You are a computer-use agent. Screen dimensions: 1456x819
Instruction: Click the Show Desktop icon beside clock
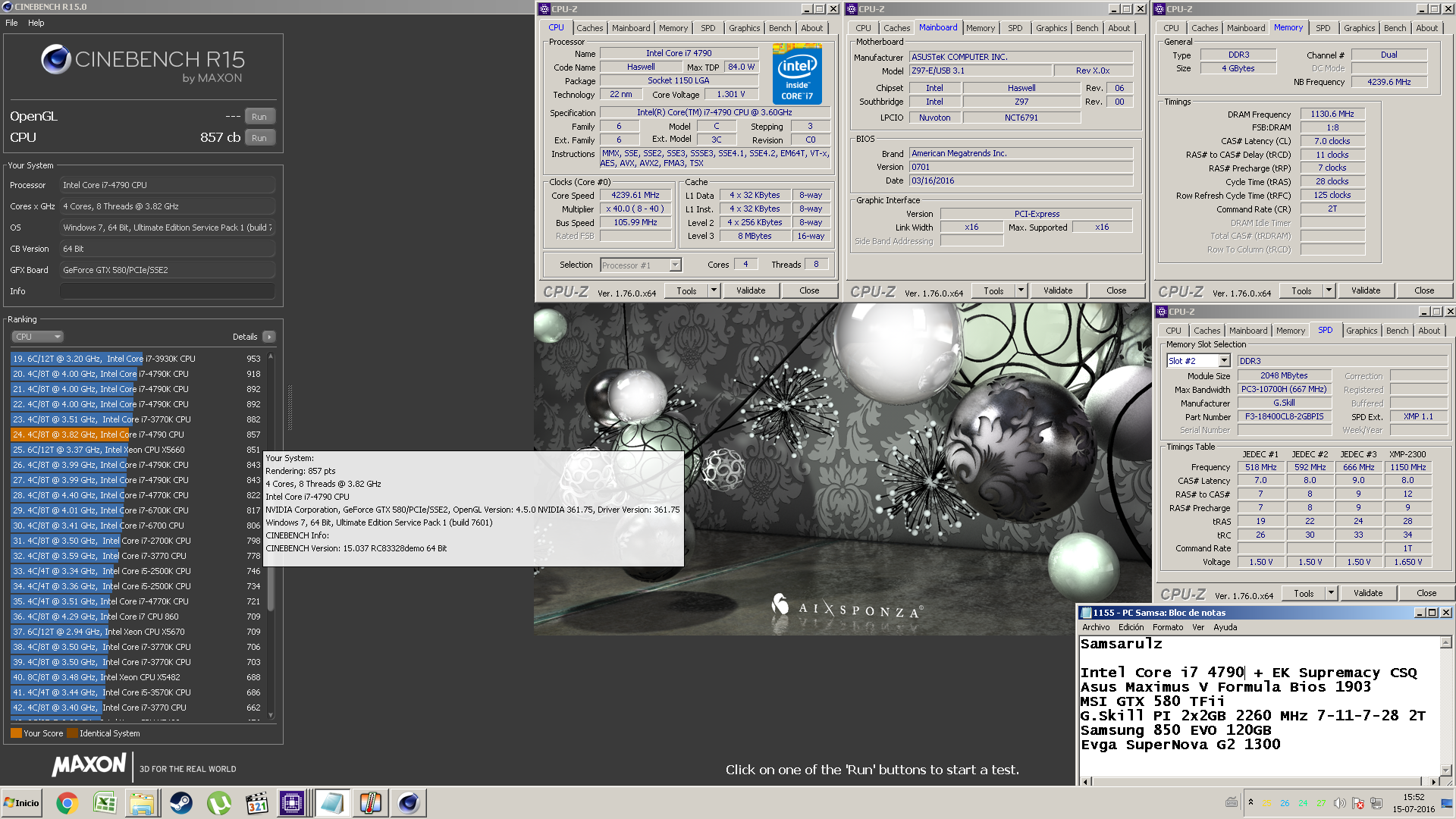1448,803
